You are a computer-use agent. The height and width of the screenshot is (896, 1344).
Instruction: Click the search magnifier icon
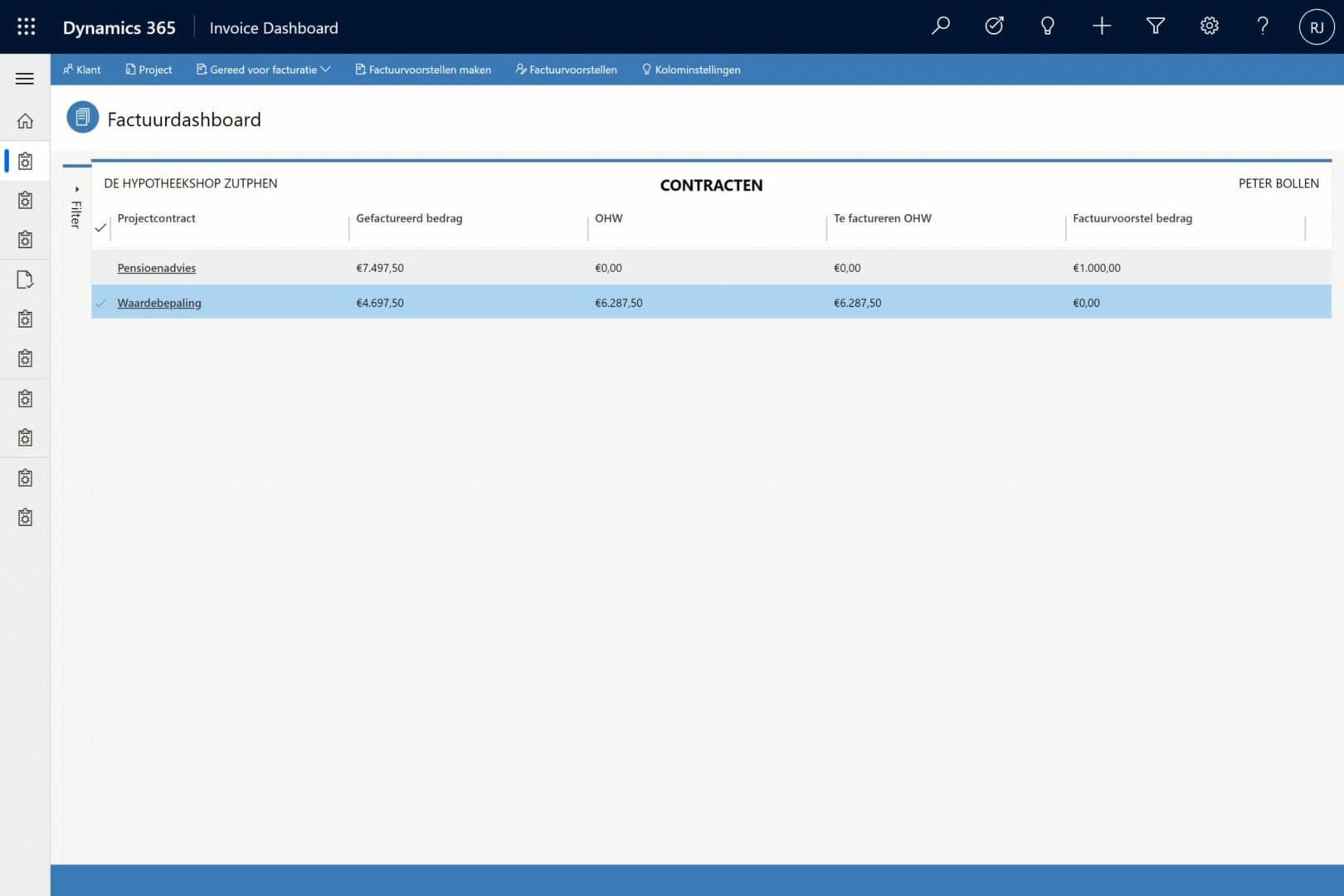point(940,27)
